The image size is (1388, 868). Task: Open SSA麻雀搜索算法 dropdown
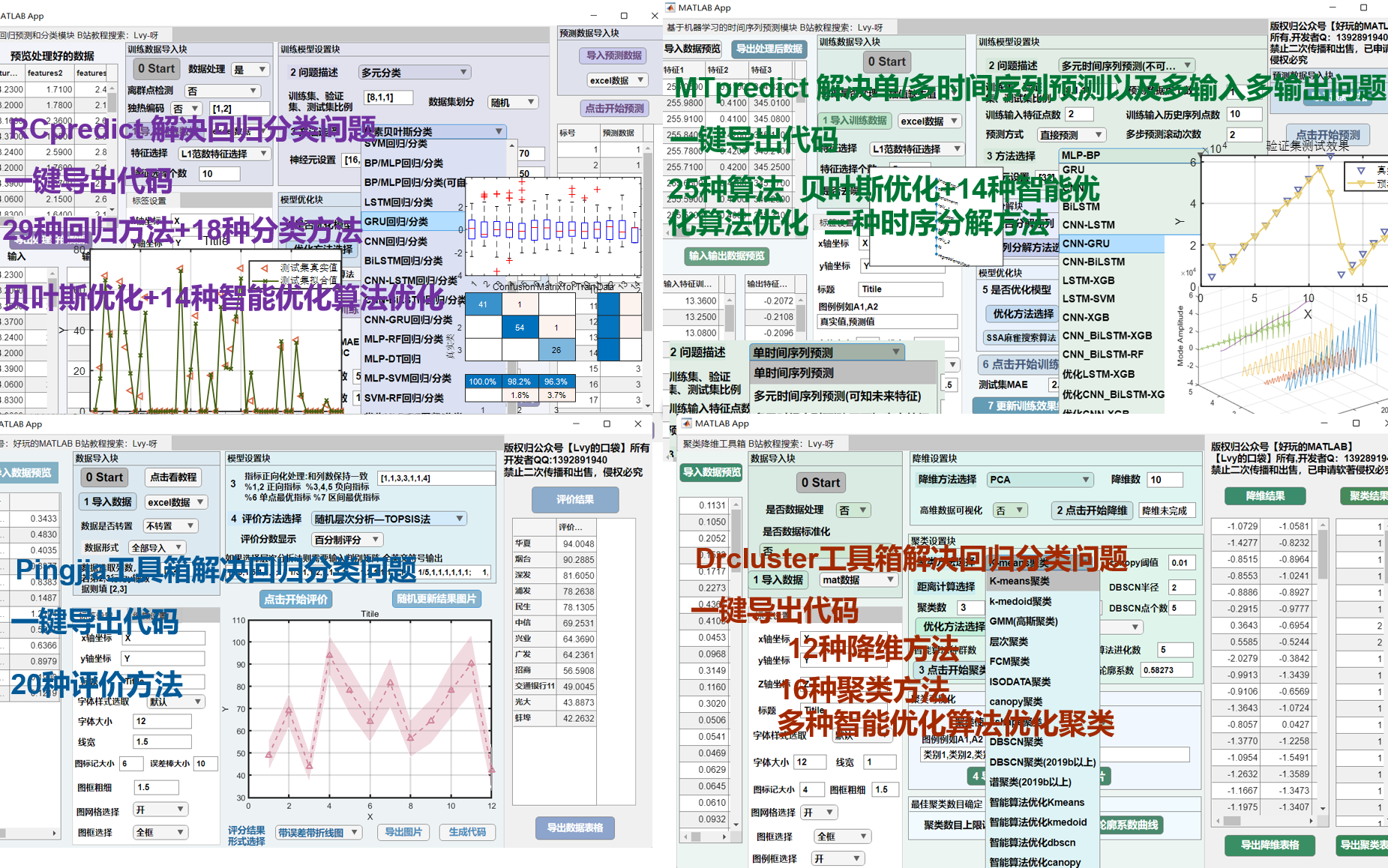[x=1020, y=338]
